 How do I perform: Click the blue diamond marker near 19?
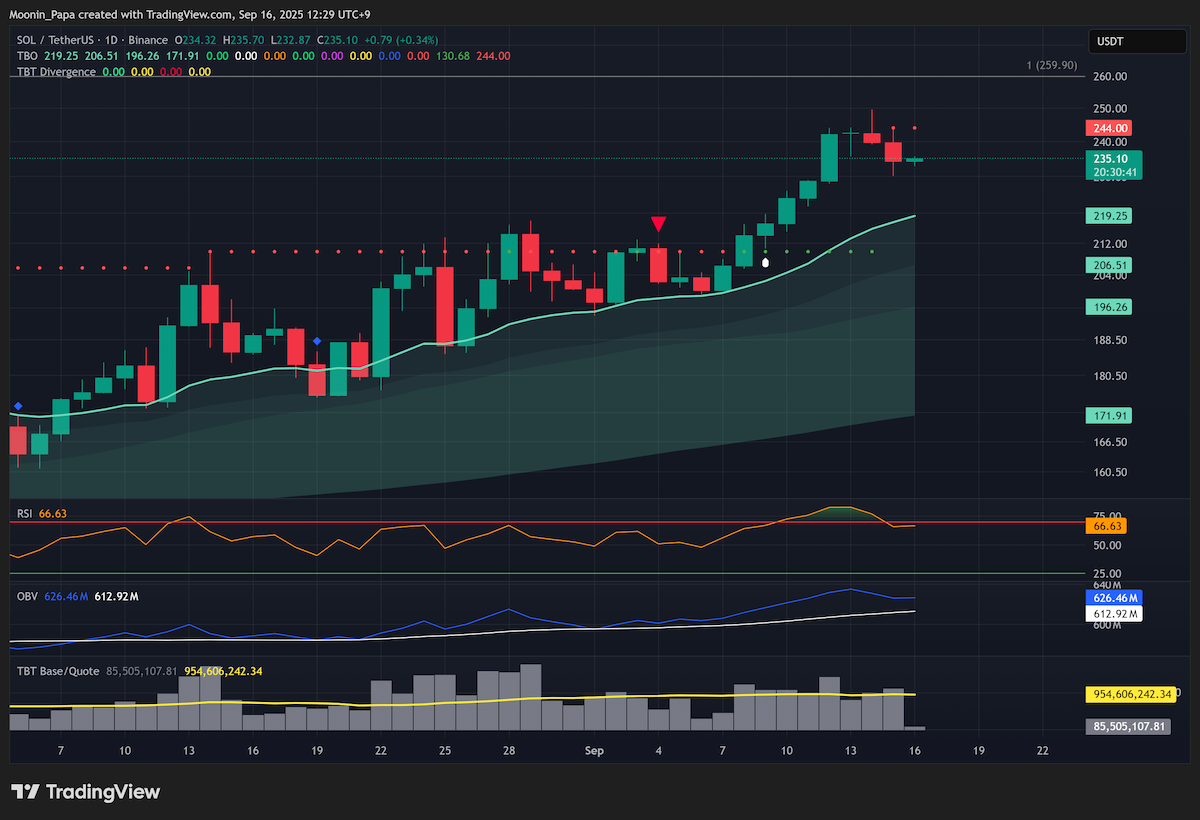317,342
